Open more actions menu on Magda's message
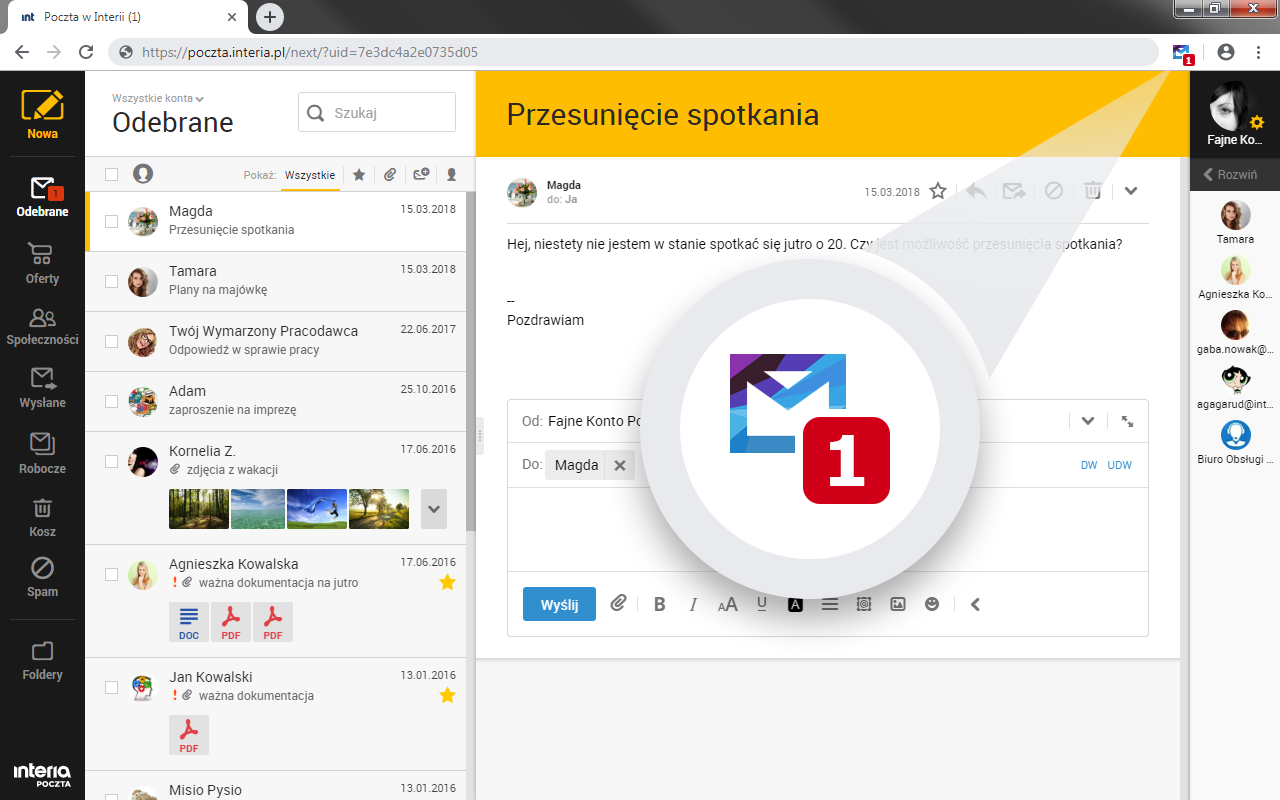Image resolution: width=1280 pixels, height=800 pixels. 1130,190
